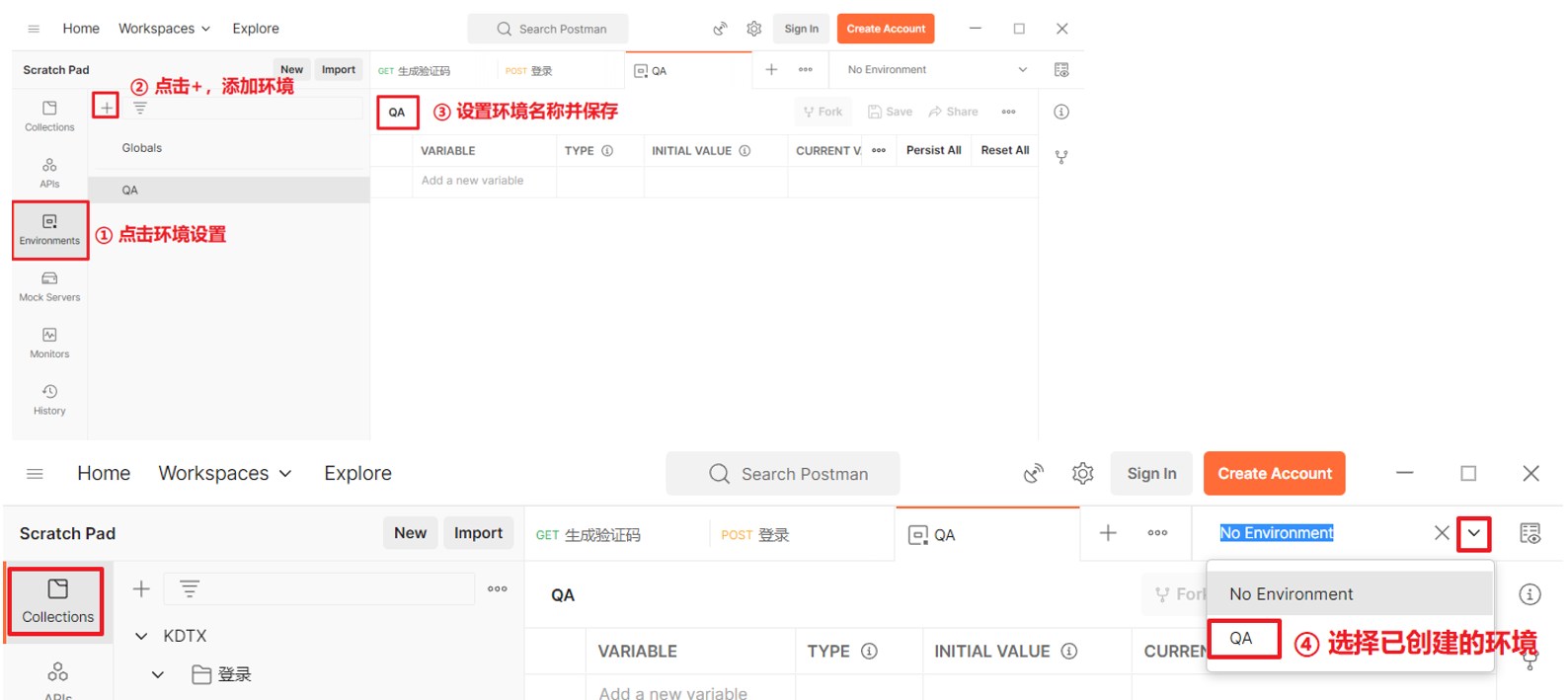The image size is (1568, 700).
Task: Click filter icon in lower screenshot sidebar
Action: (190, 589)
